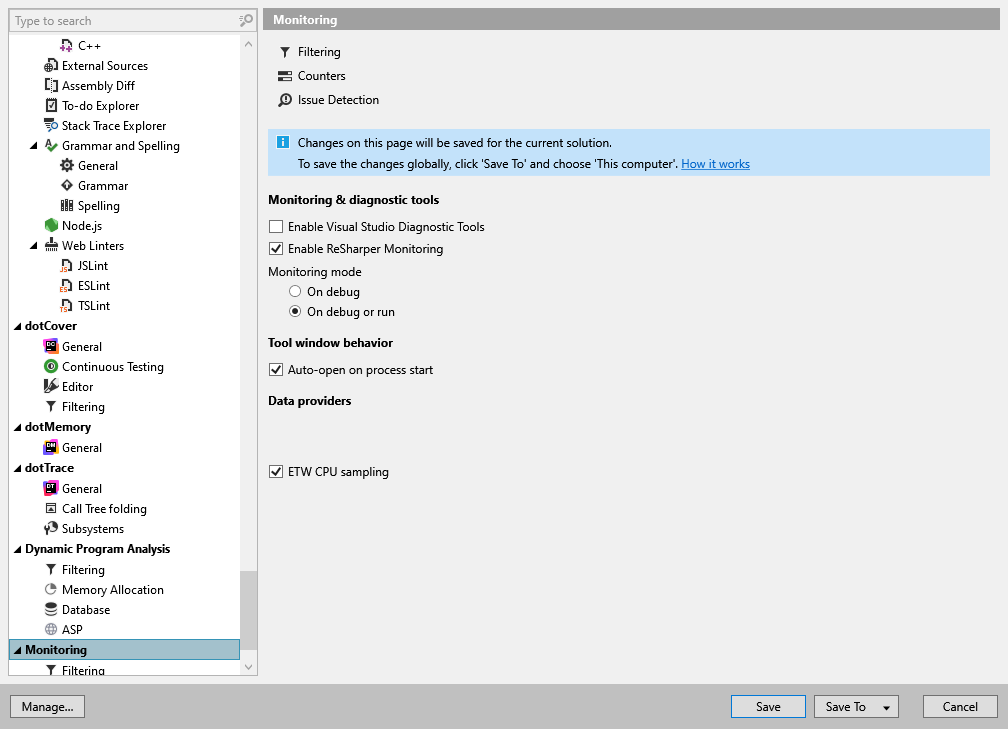Collapse the dotTrace section
The height and width of the screenshot is (729, 1008).
(16, 467)
